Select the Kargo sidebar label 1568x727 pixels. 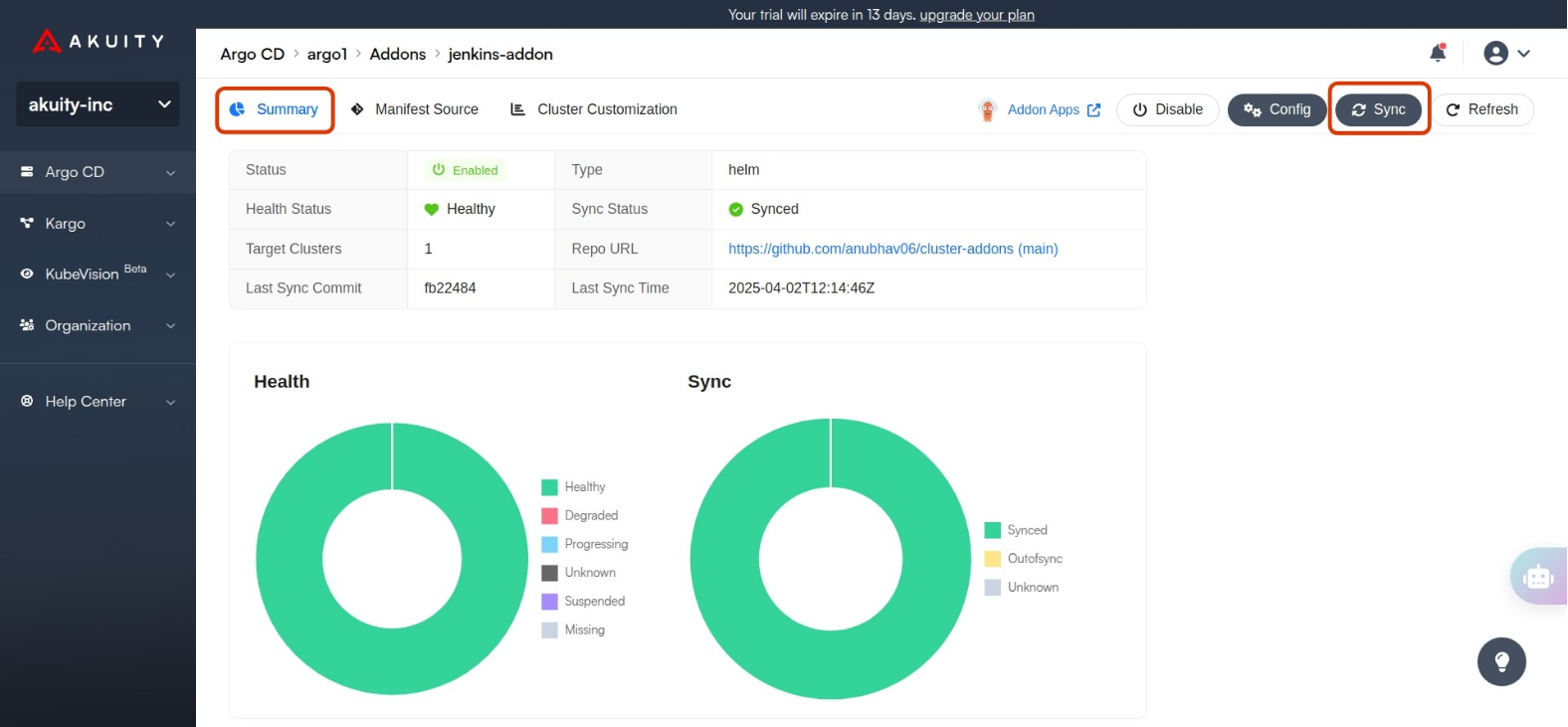[x=66, y=224]
